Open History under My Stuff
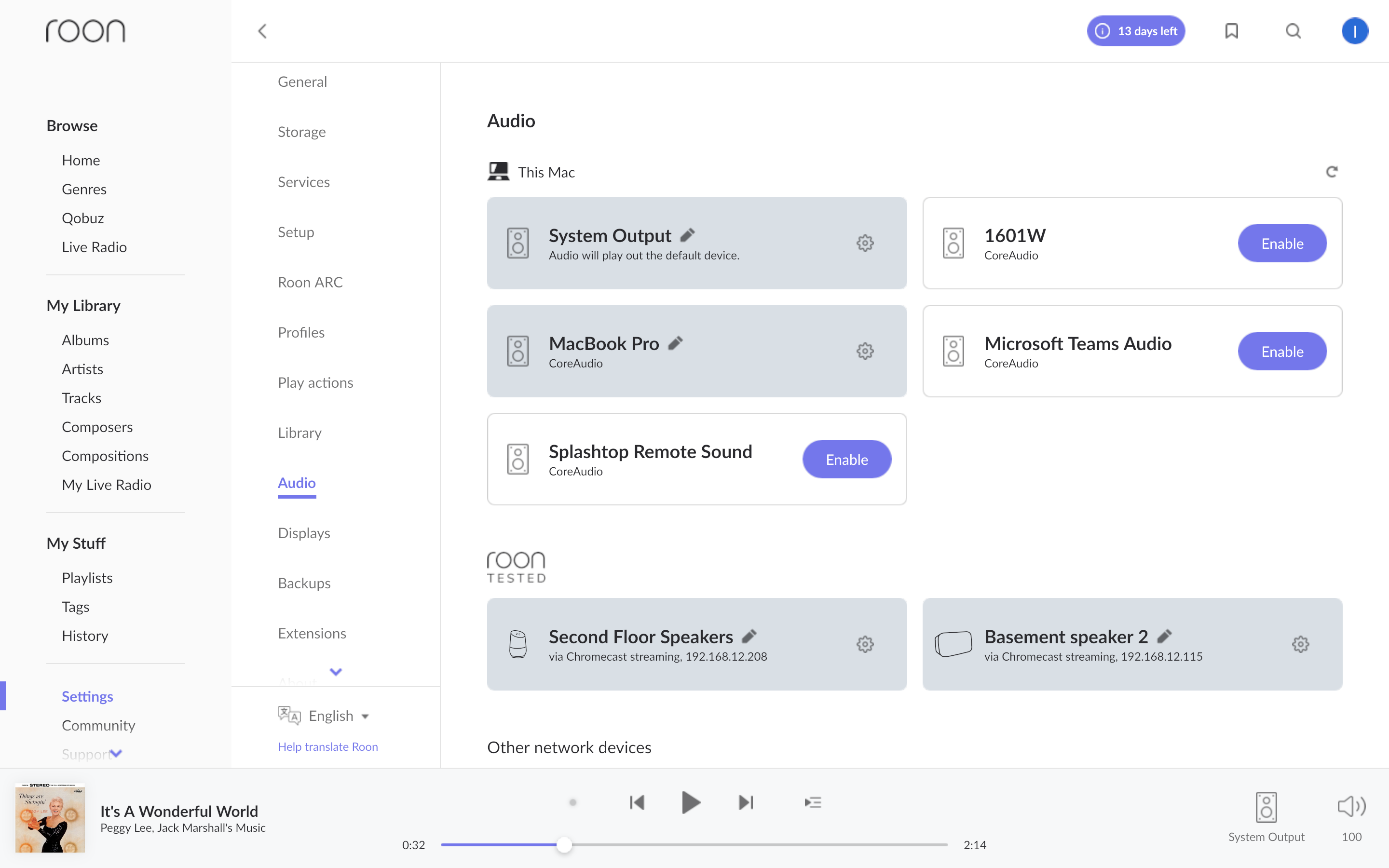The height and width of the screenshot is (868, 1389). (85, 636)
